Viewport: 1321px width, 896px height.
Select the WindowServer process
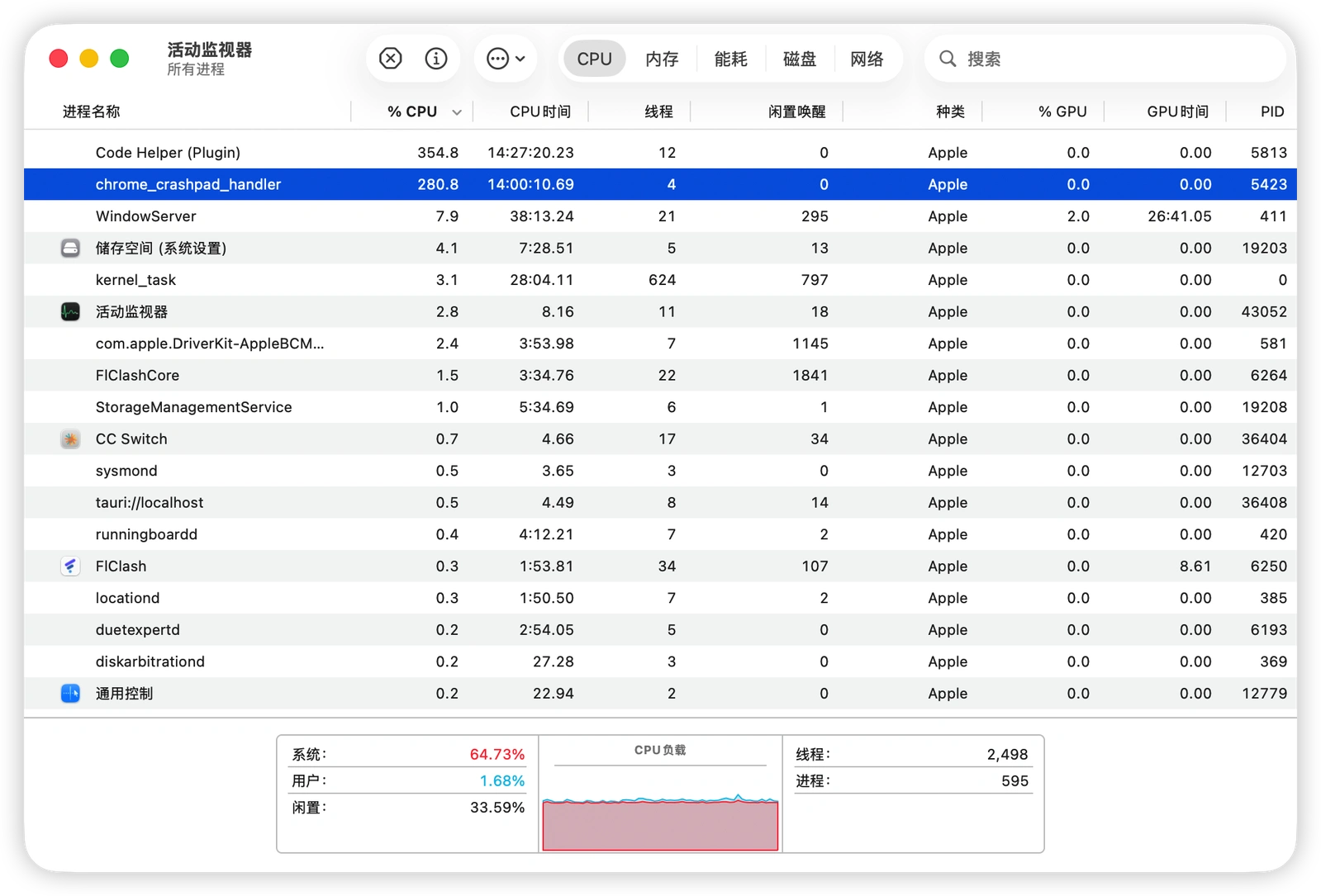(x=660, y=216)
